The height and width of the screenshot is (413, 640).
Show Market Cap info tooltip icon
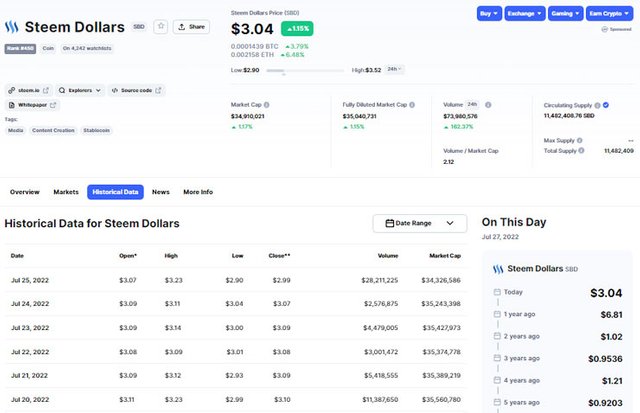[x=267, y=105]
